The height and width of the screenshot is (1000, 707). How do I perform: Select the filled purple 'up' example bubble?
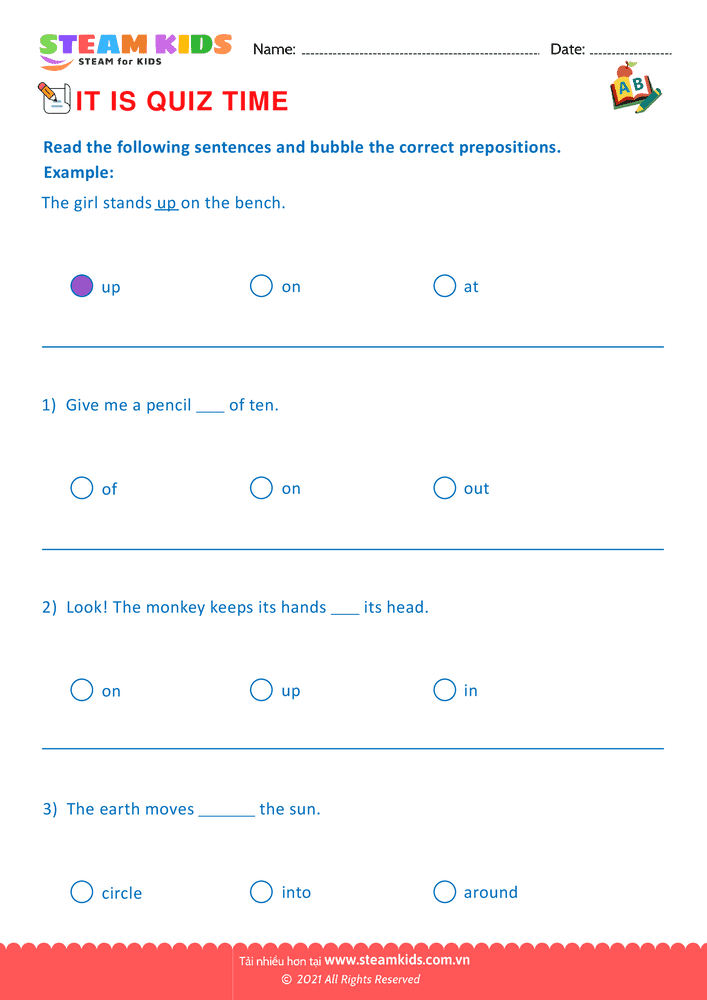pyautogui.click(x=82, y=286)
